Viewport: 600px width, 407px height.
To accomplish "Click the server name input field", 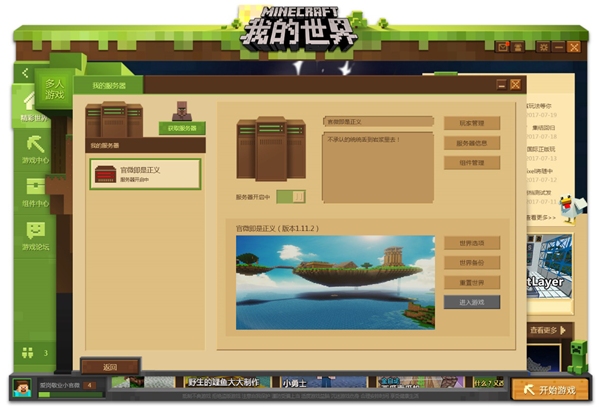I will pos(378,122).
